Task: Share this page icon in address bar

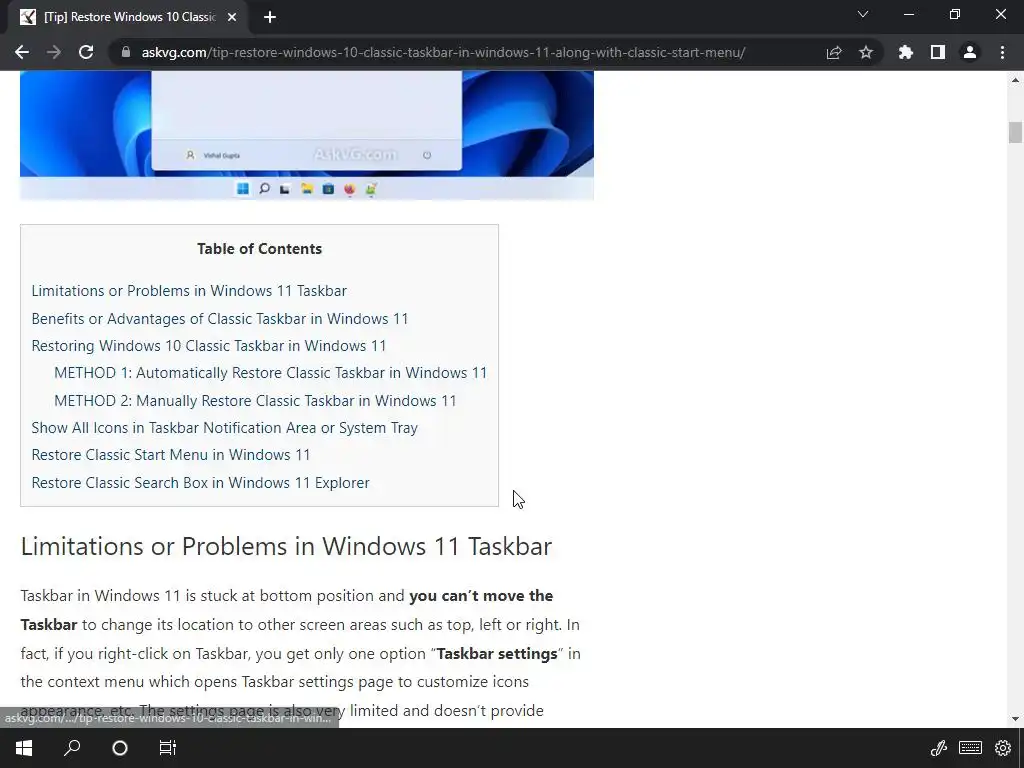Action: pos(834,52)
